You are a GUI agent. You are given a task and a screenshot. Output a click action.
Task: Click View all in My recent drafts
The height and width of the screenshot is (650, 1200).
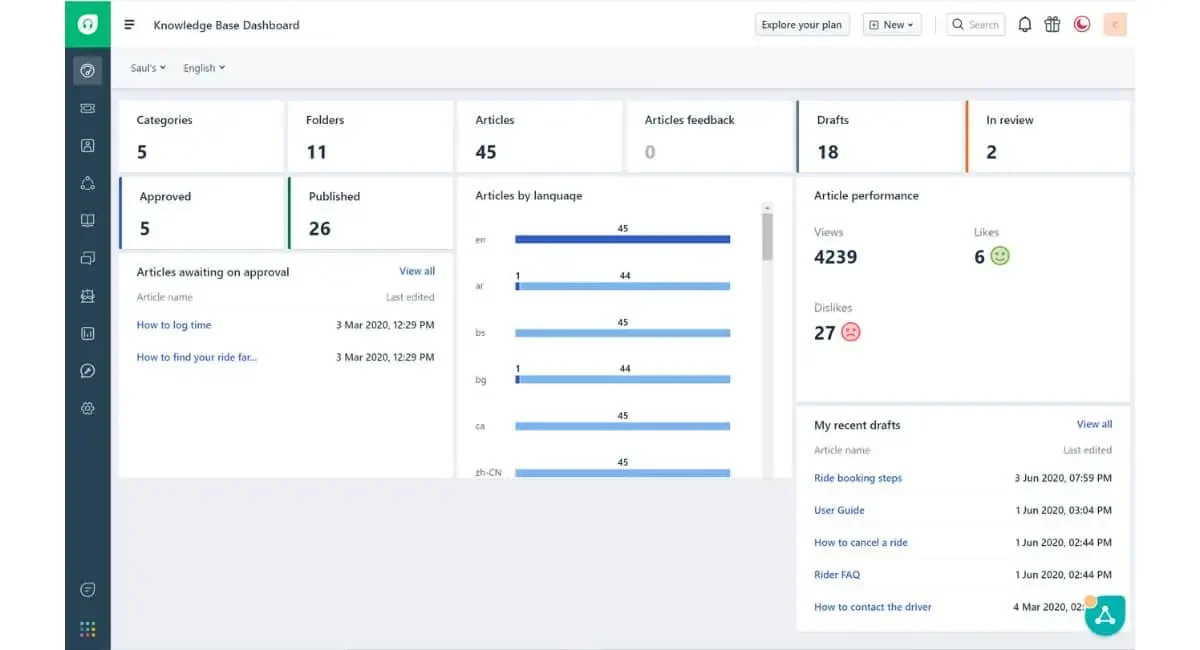pyautogui.click(x=1094, y=424)
